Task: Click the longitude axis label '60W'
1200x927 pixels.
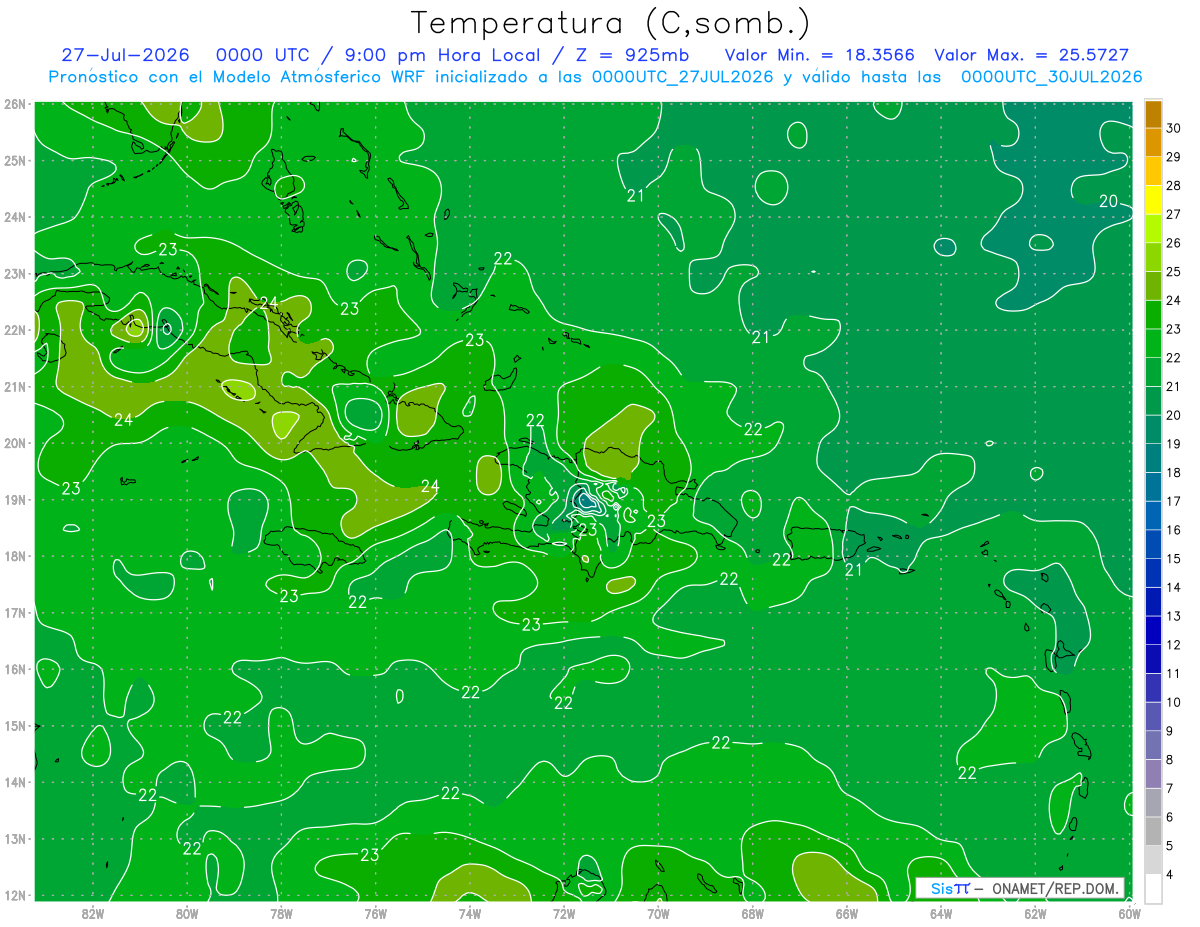Action: 1129,912
